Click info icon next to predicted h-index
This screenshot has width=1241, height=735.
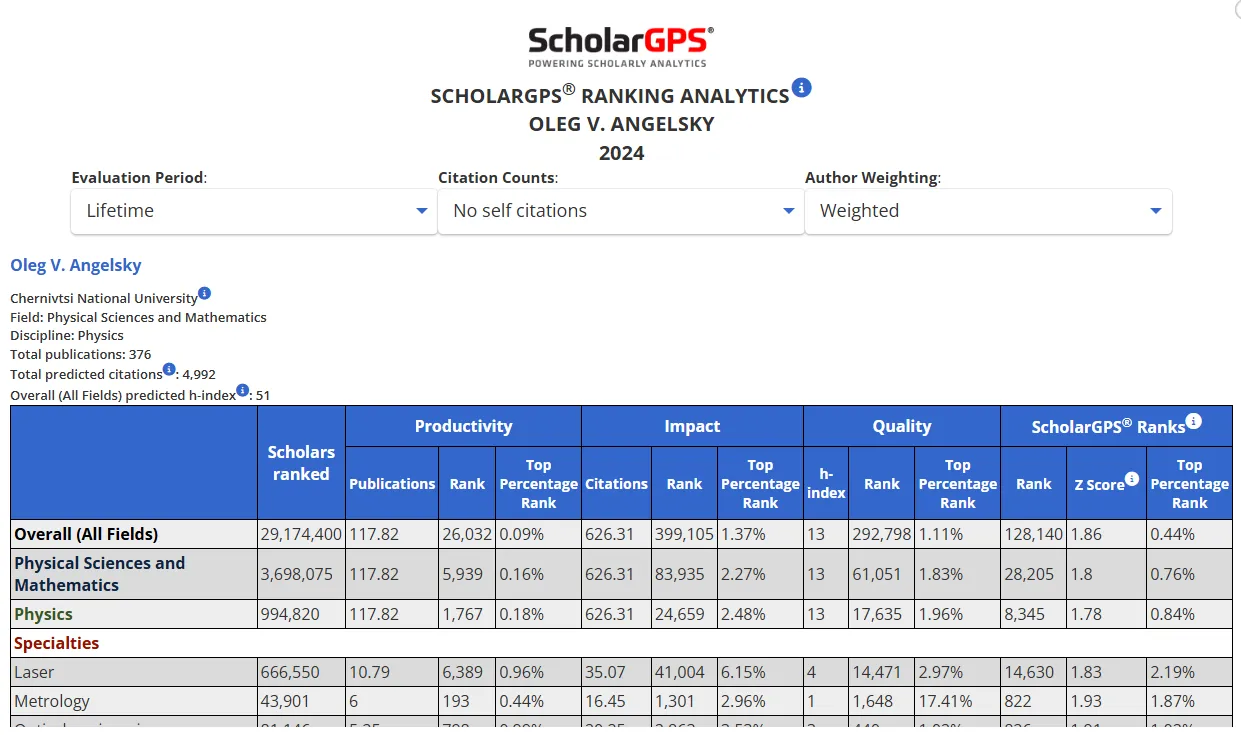pyautogui.click(x=242, y=390)
